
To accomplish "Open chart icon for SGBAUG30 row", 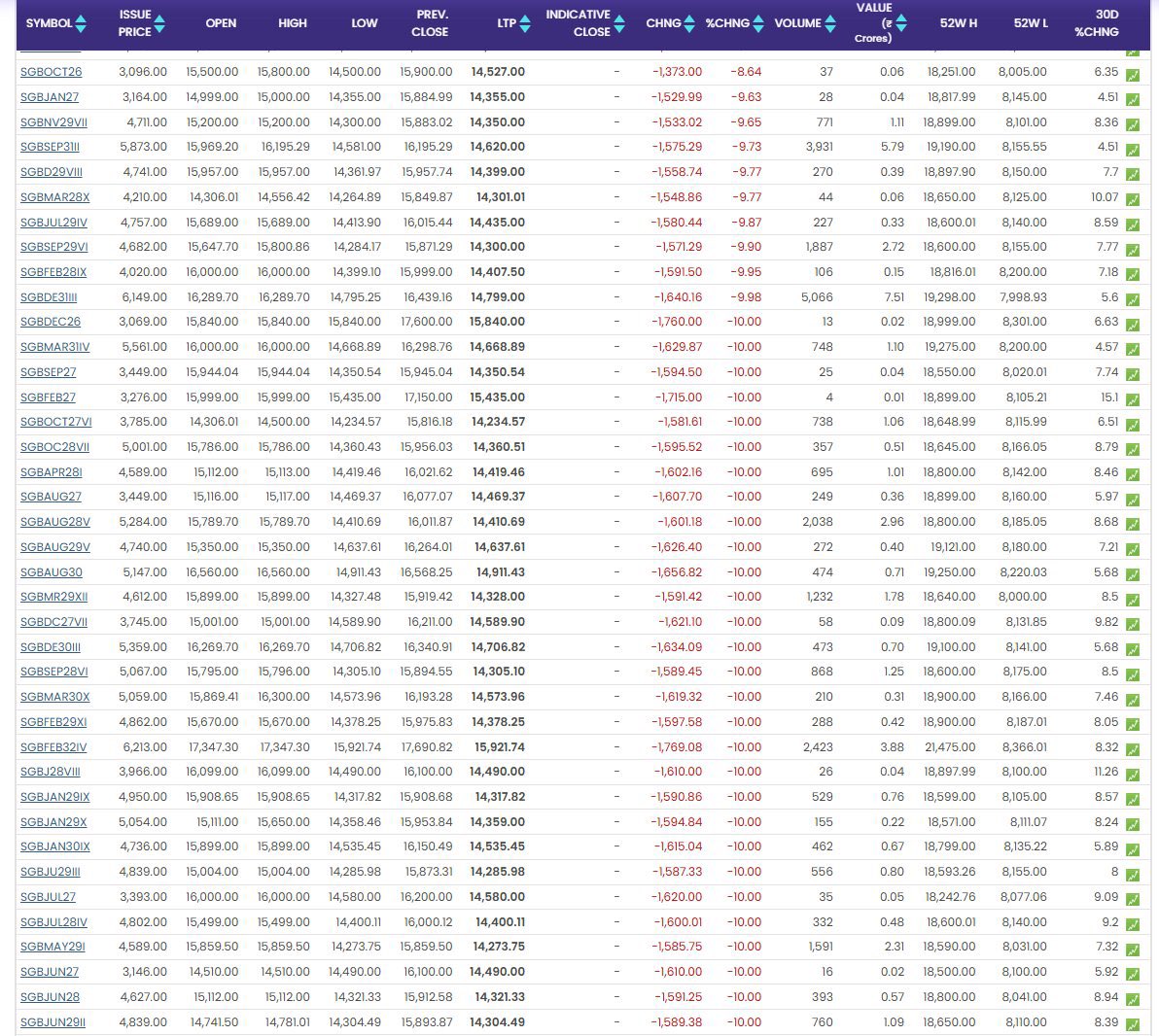I will (1133, 575).
